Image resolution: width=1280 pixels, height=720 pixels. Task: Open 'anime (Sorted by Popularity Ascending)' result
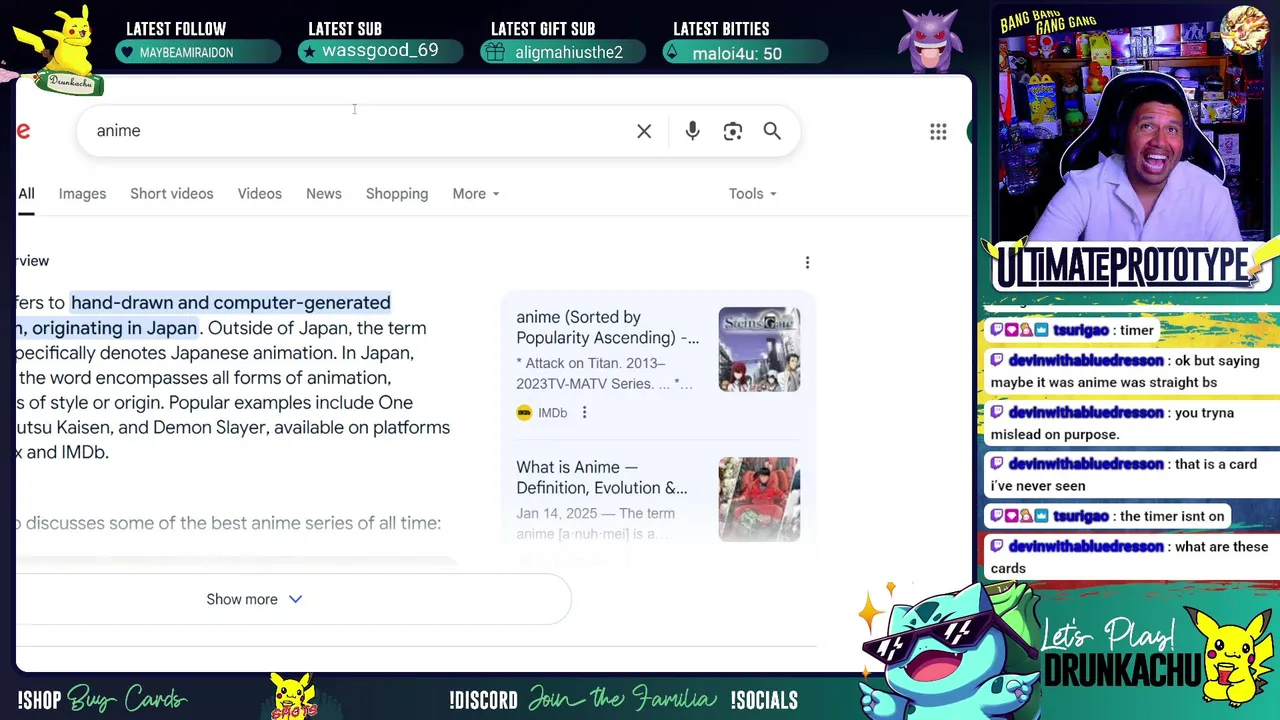point(607,327)
